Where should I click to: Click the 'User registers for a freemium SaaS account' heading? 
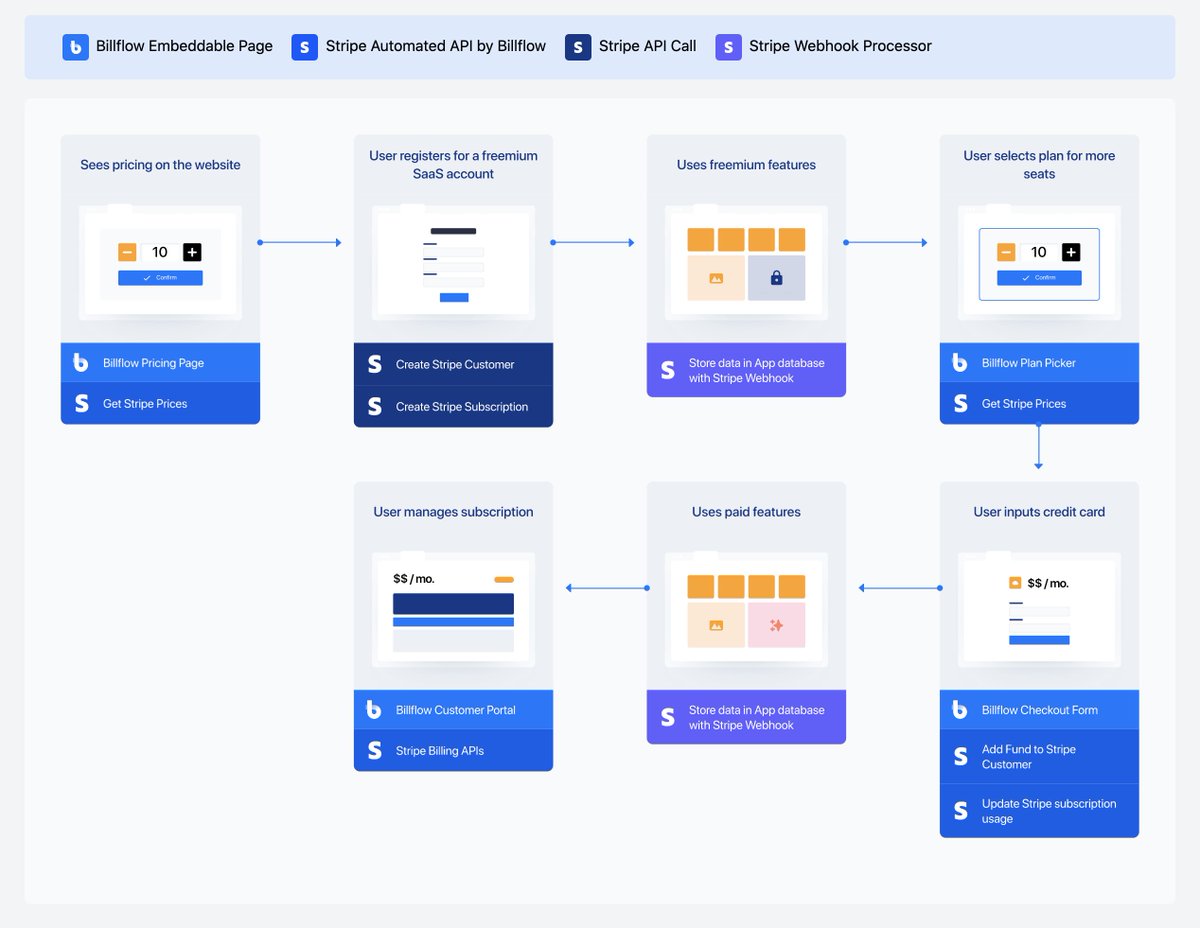[x=453, y=165]
